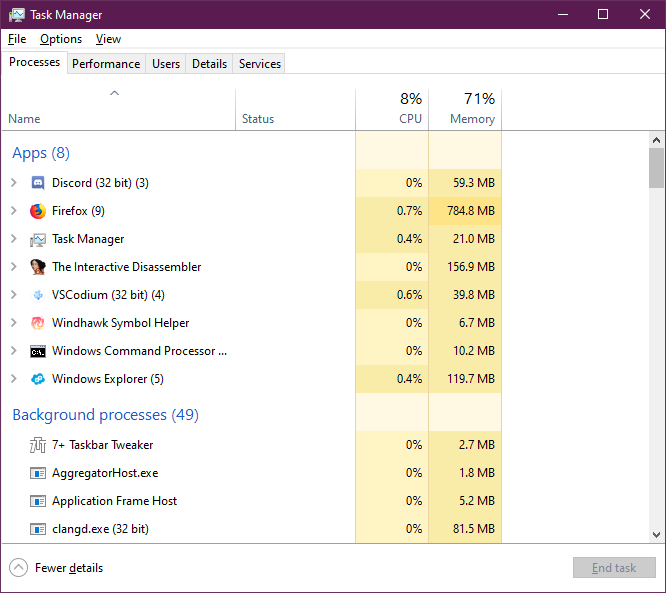This screenshot has height=593, width=666.
Task: Click the 784.8 MB memory value
Action: pyautogui.click(x=471, y=211)
